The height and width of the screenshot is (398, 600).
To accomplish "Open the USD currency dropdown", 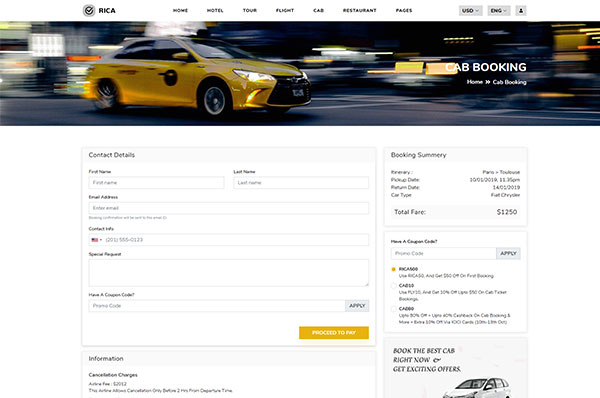I will 470,11.
